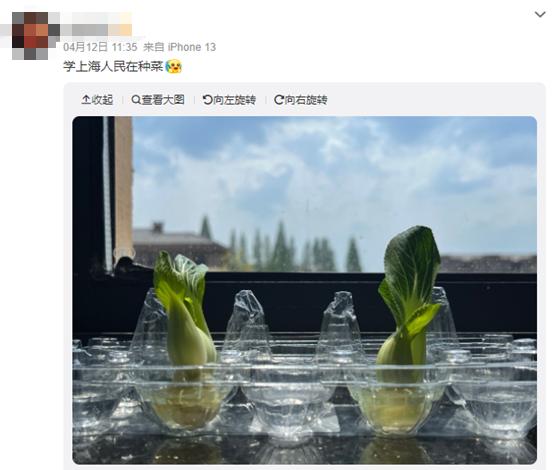Screen dimensions: 554x470
Task: Open full-size image via 查看大图
Action: point(158,100)
